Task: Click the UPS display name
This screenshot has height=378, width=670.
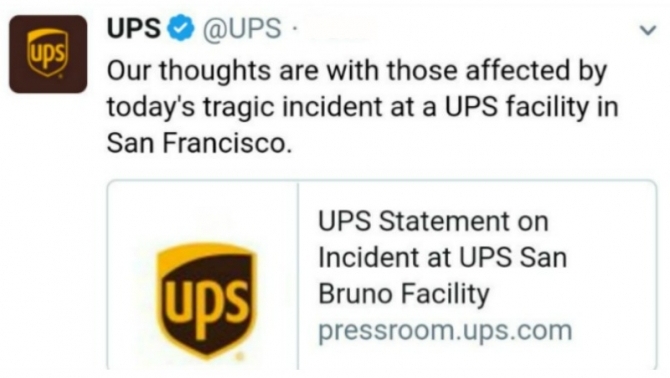Action: click(134, 29)
